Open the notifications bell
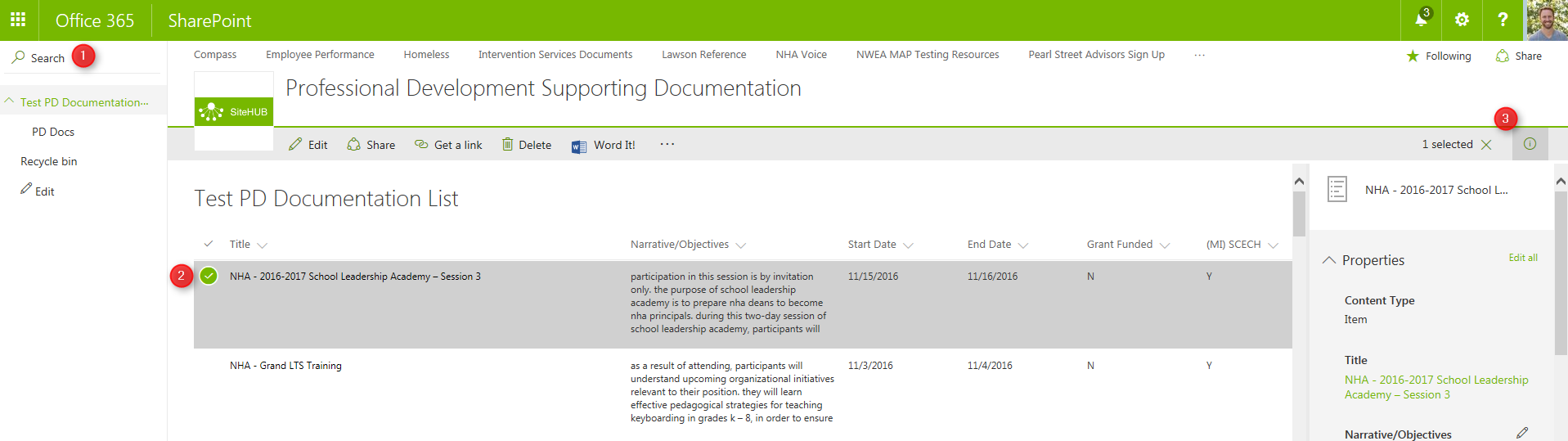The image size is (1568, 441). [x=1421, y=20]
